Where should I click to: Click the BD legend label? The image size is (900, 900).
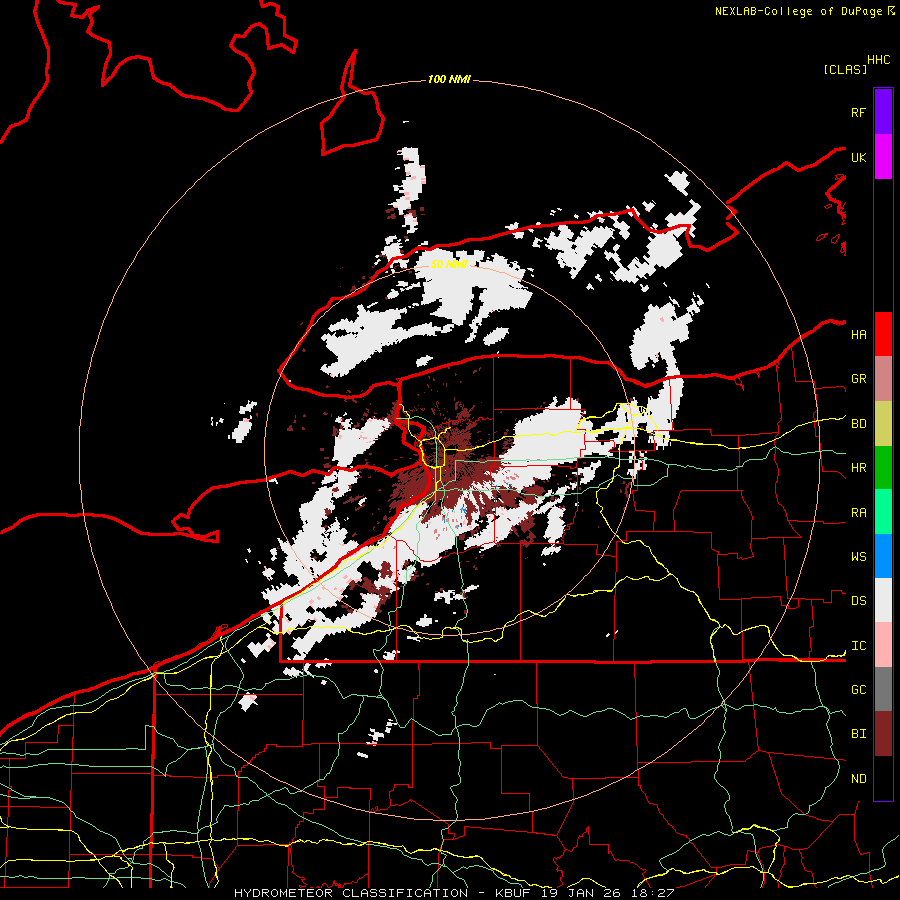[858, 424]
